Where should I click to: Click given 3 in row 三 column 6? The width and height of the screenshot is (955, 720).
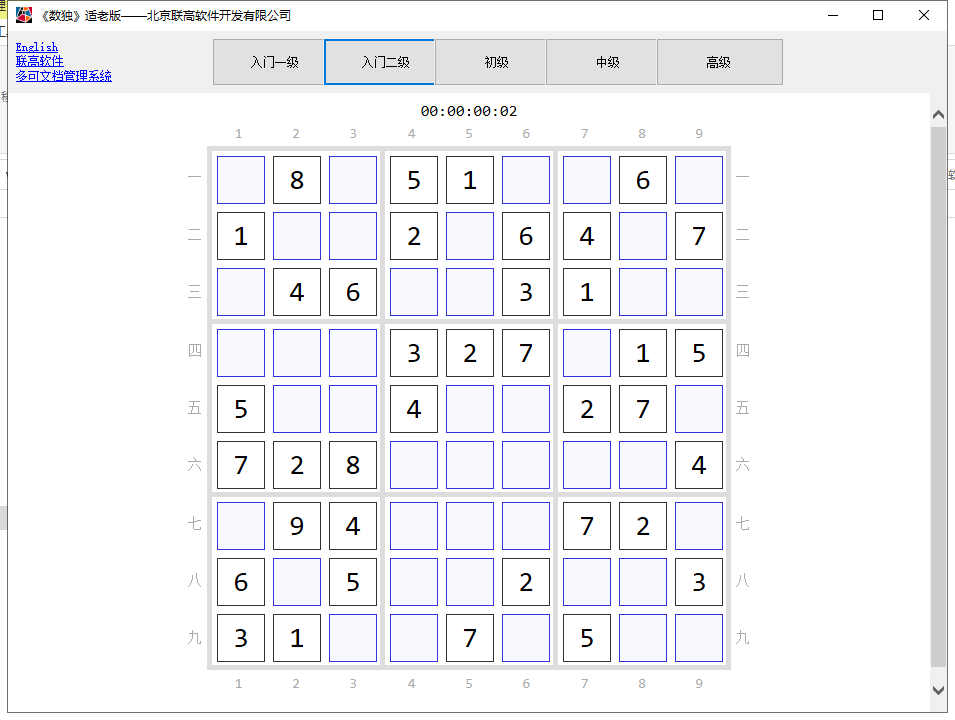[526, 292]
